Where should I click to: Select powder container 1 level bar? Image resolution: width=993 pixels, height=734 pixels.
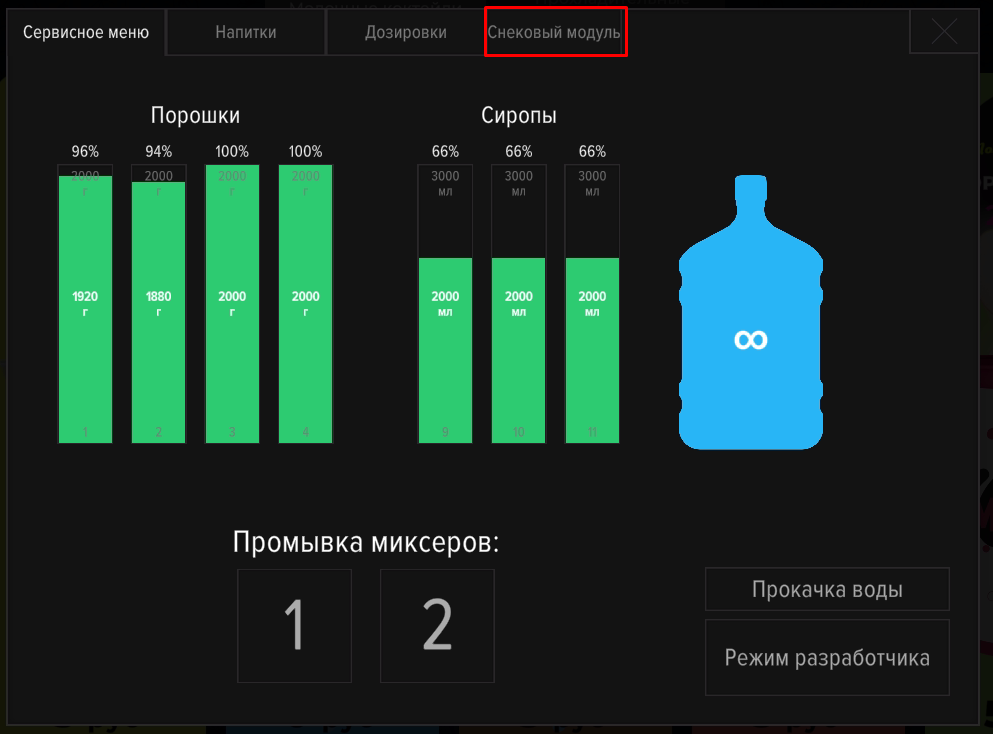point(85,304)
